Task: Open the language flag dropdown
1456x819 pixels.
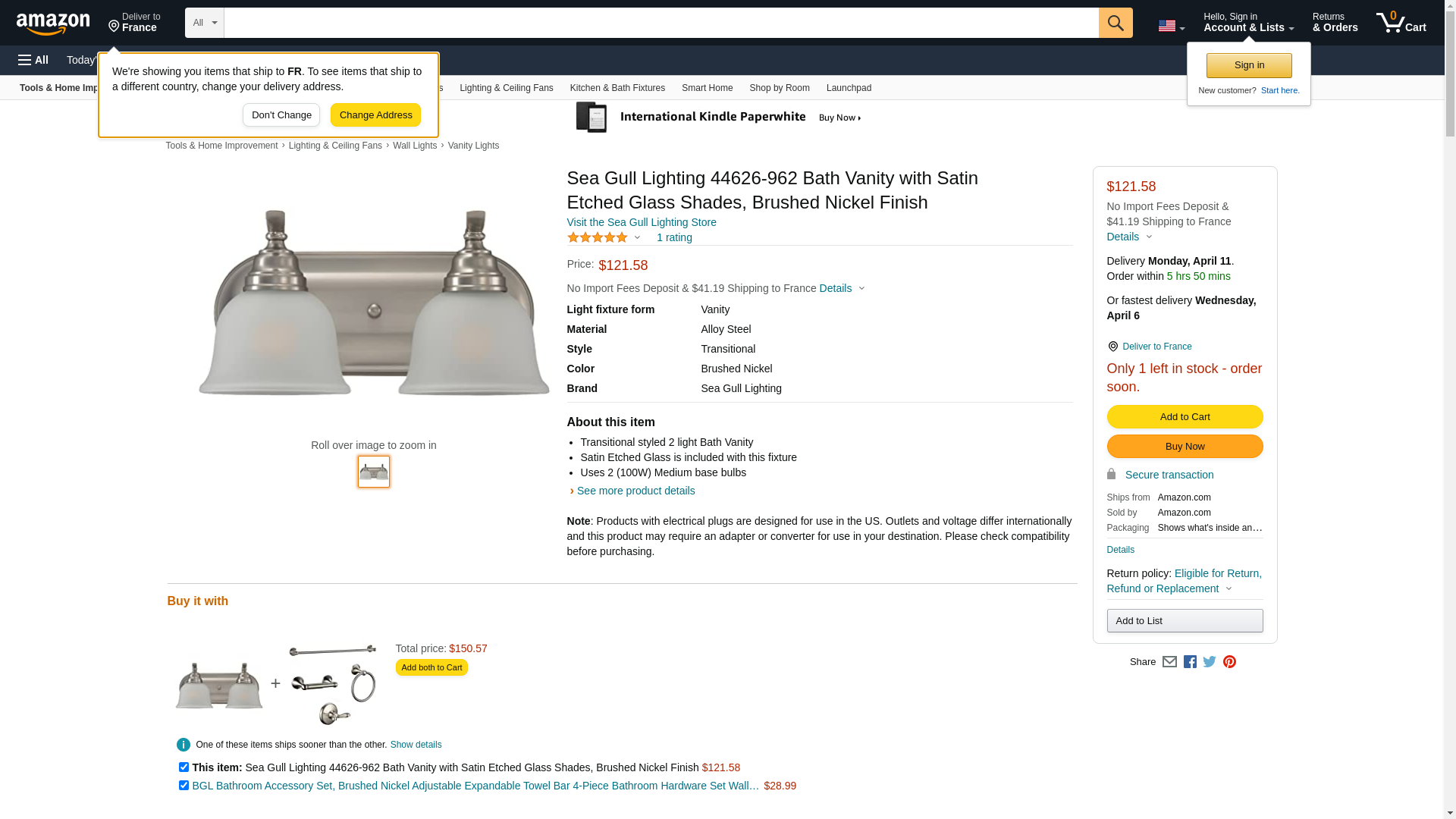Action: 1171,26
